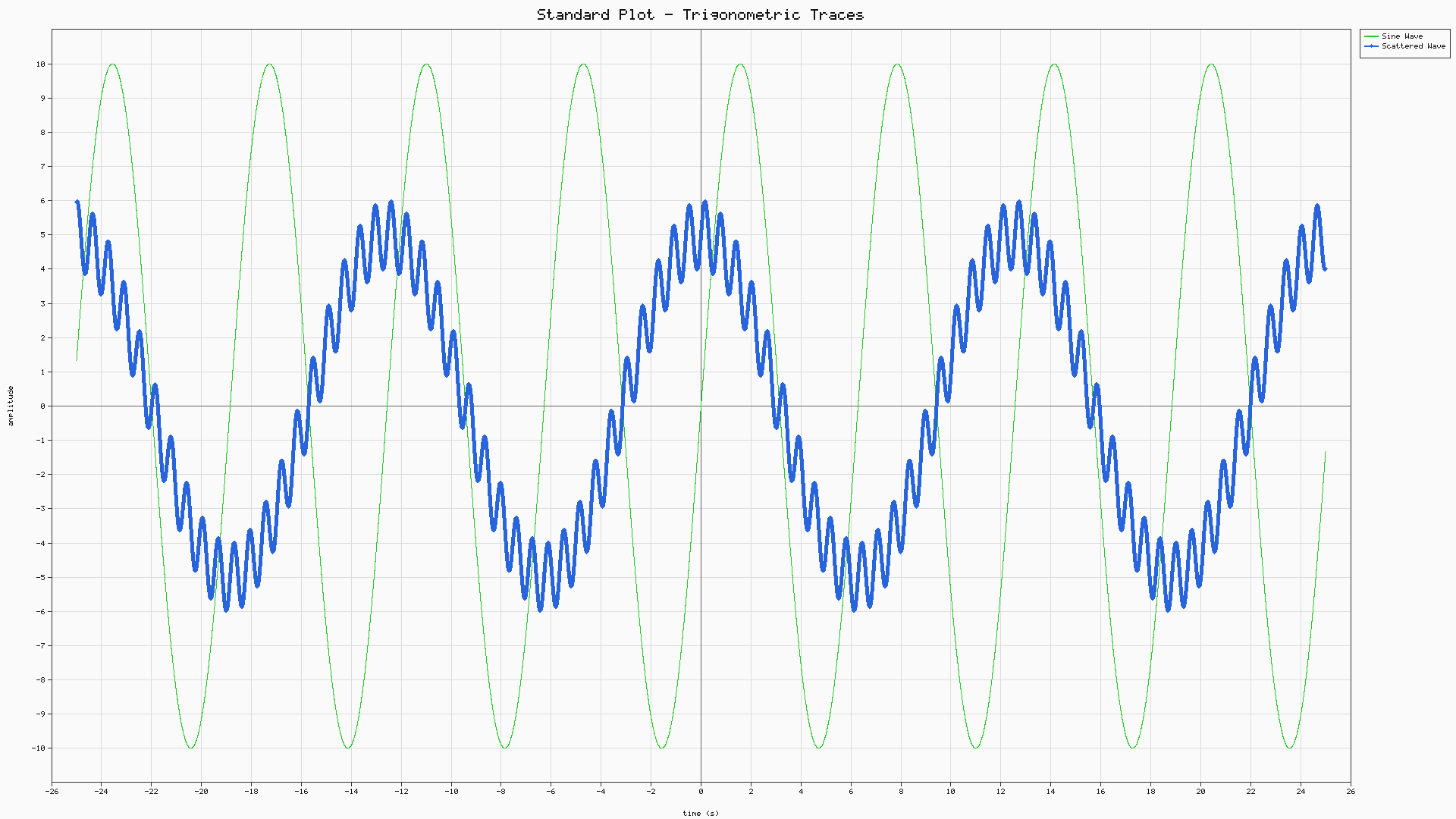The width and height of the screenshot is (1456, 819).
Task: Click the x-axis tick label -24
Action: click(101, 792)
